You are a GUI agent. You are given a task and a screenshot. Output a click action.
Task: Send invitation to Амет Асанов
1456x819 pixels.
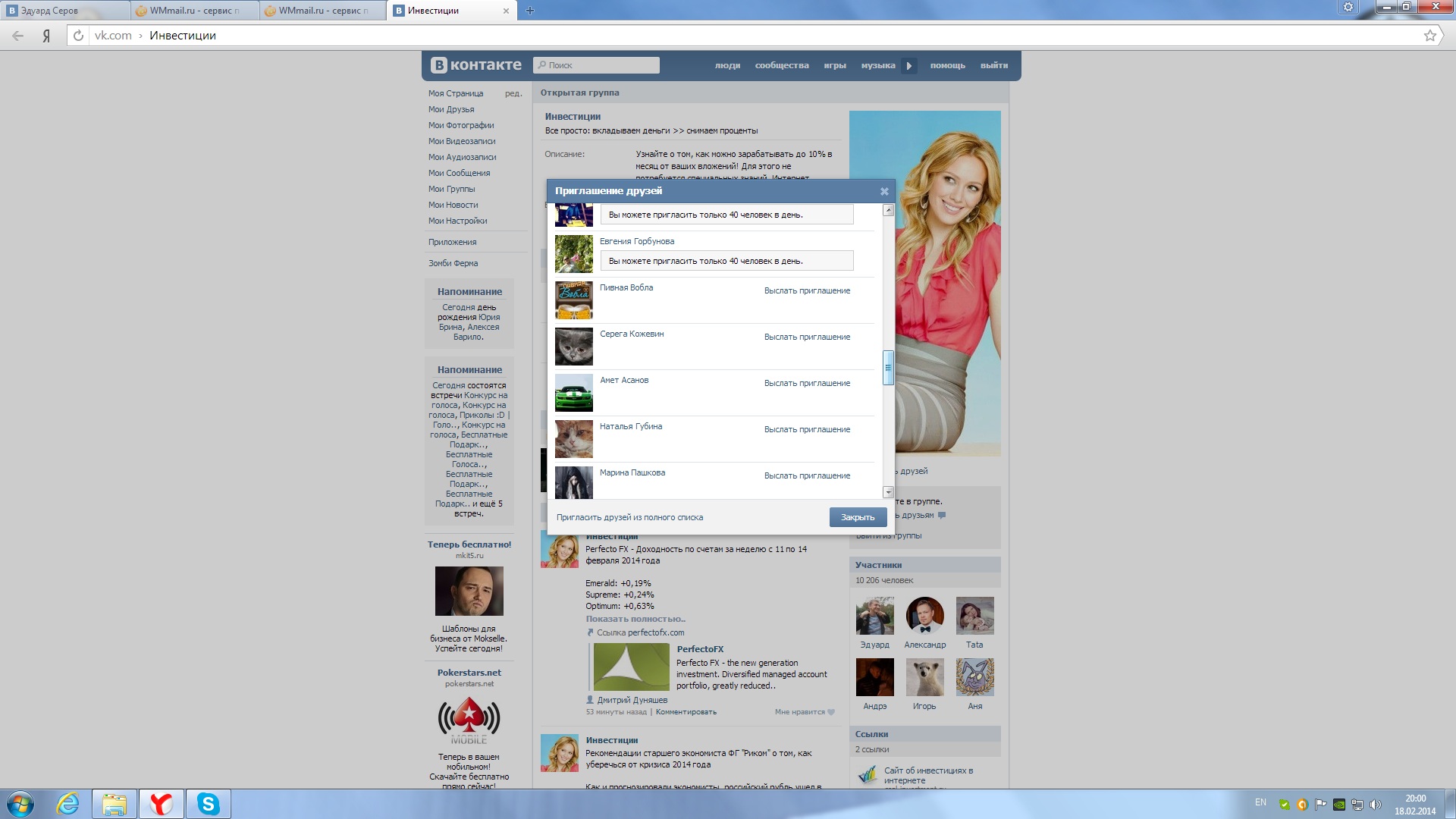(807, 383)
